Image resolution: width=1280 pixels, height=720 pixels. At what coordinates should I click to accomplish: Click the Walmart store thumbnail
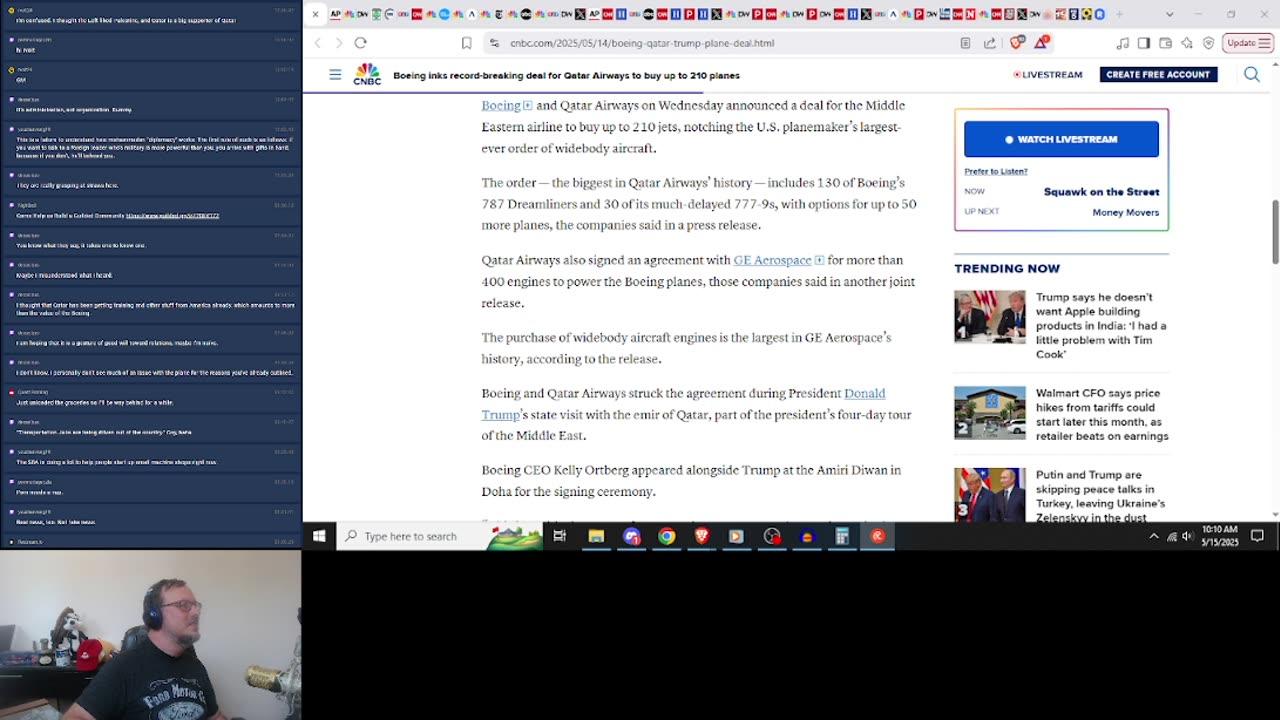click(x=990, y=413)
